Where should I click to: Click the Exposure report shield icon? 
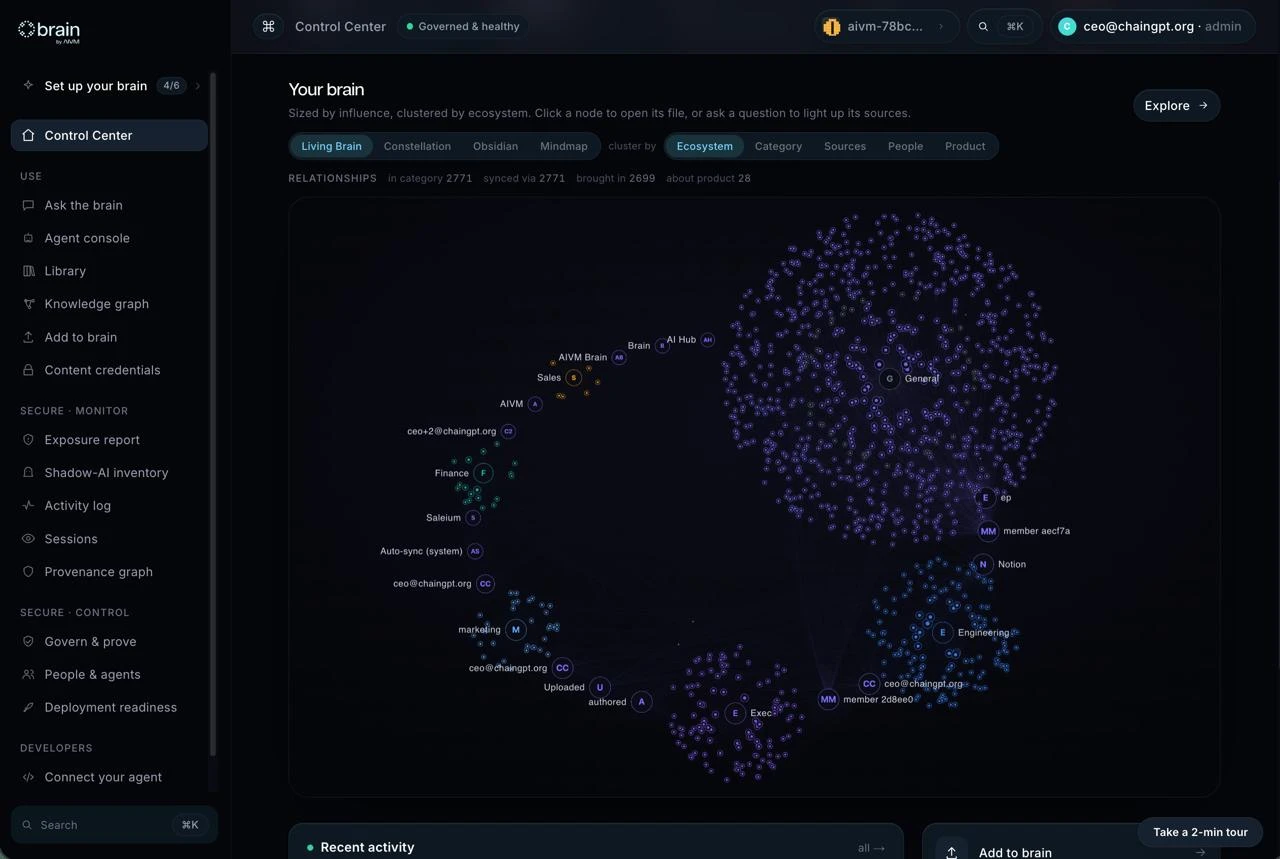click(x=28, y=440)
